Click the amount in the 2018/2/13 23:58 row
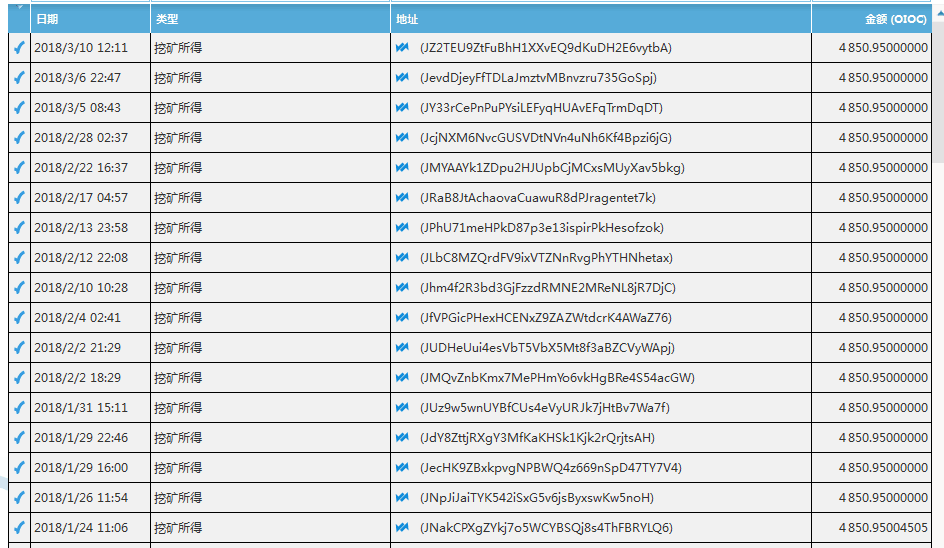This screenshot has height=548, width=944. (883, 228)
